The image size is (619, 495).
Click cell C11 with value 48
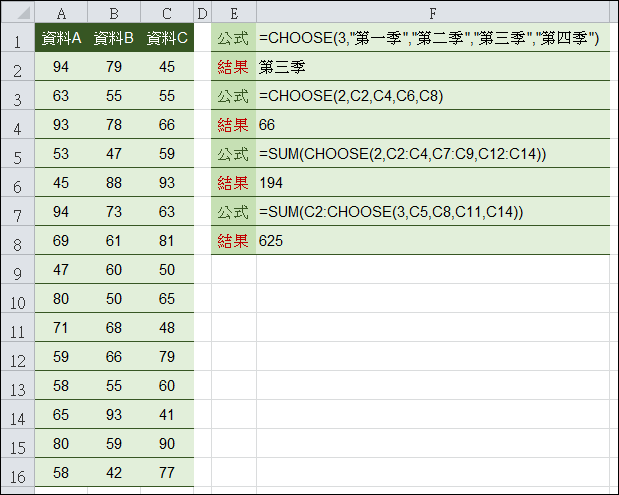(167, 327)
